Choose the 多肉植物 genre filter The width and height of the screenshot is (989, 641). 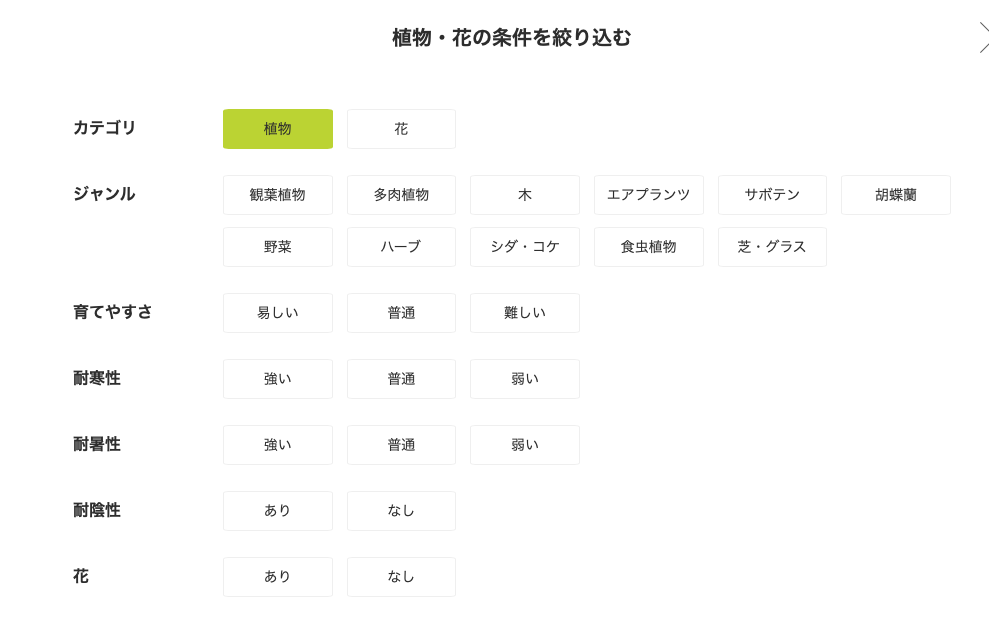click(x=401, y=195)
